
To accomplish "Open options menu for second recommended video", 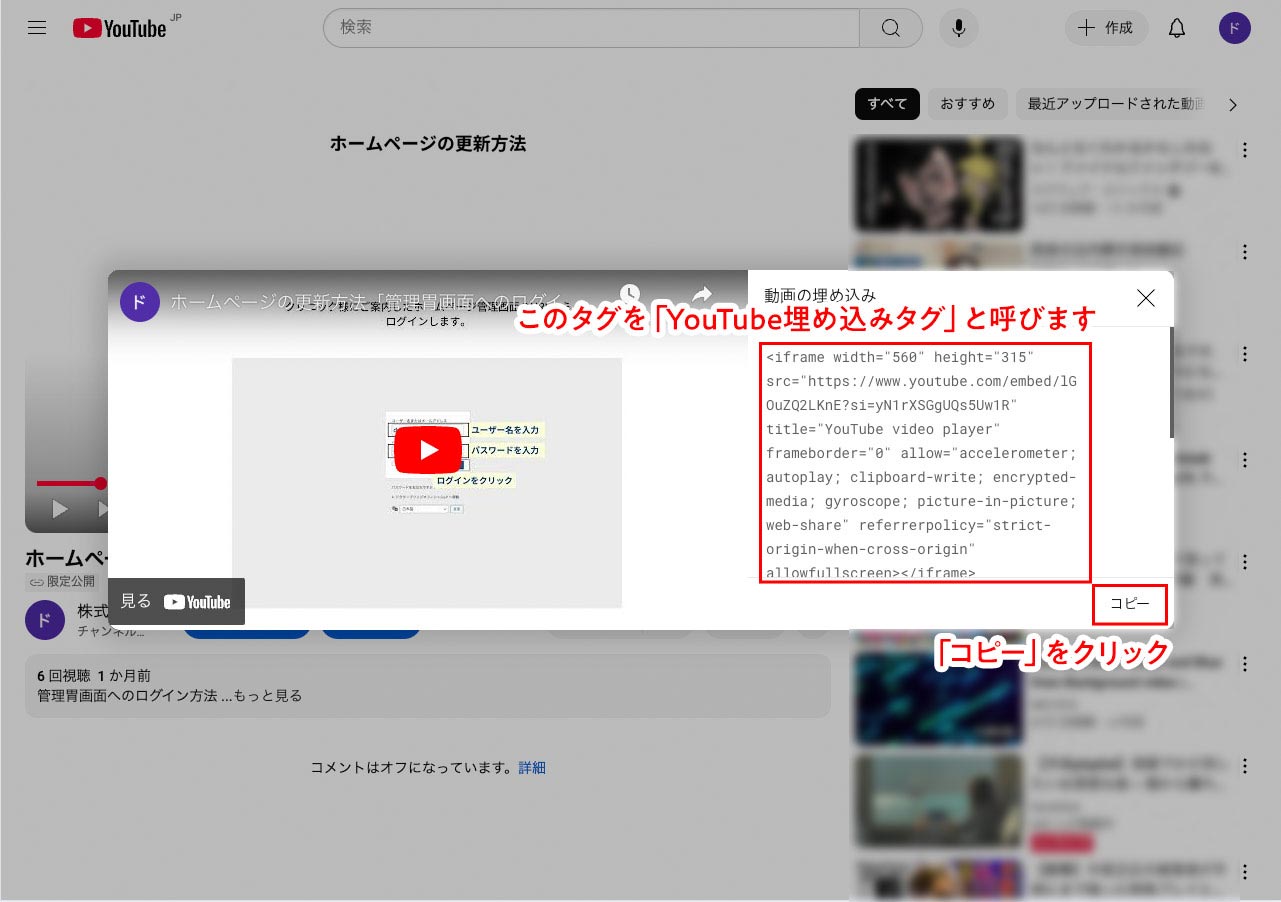I will [1245, 252].
